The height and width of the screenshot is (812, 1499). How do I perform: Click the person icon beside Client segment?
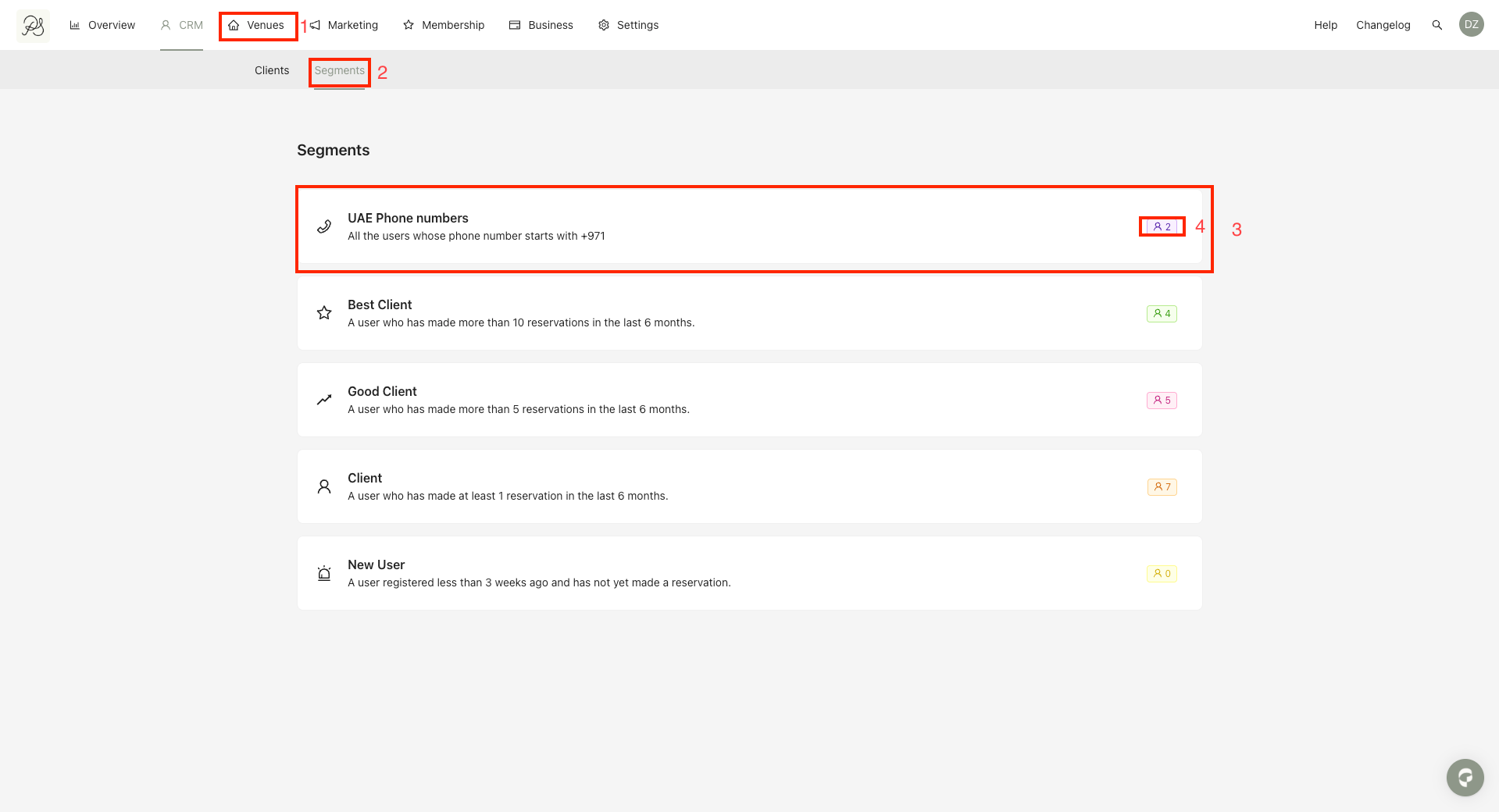tap(324, 486)
